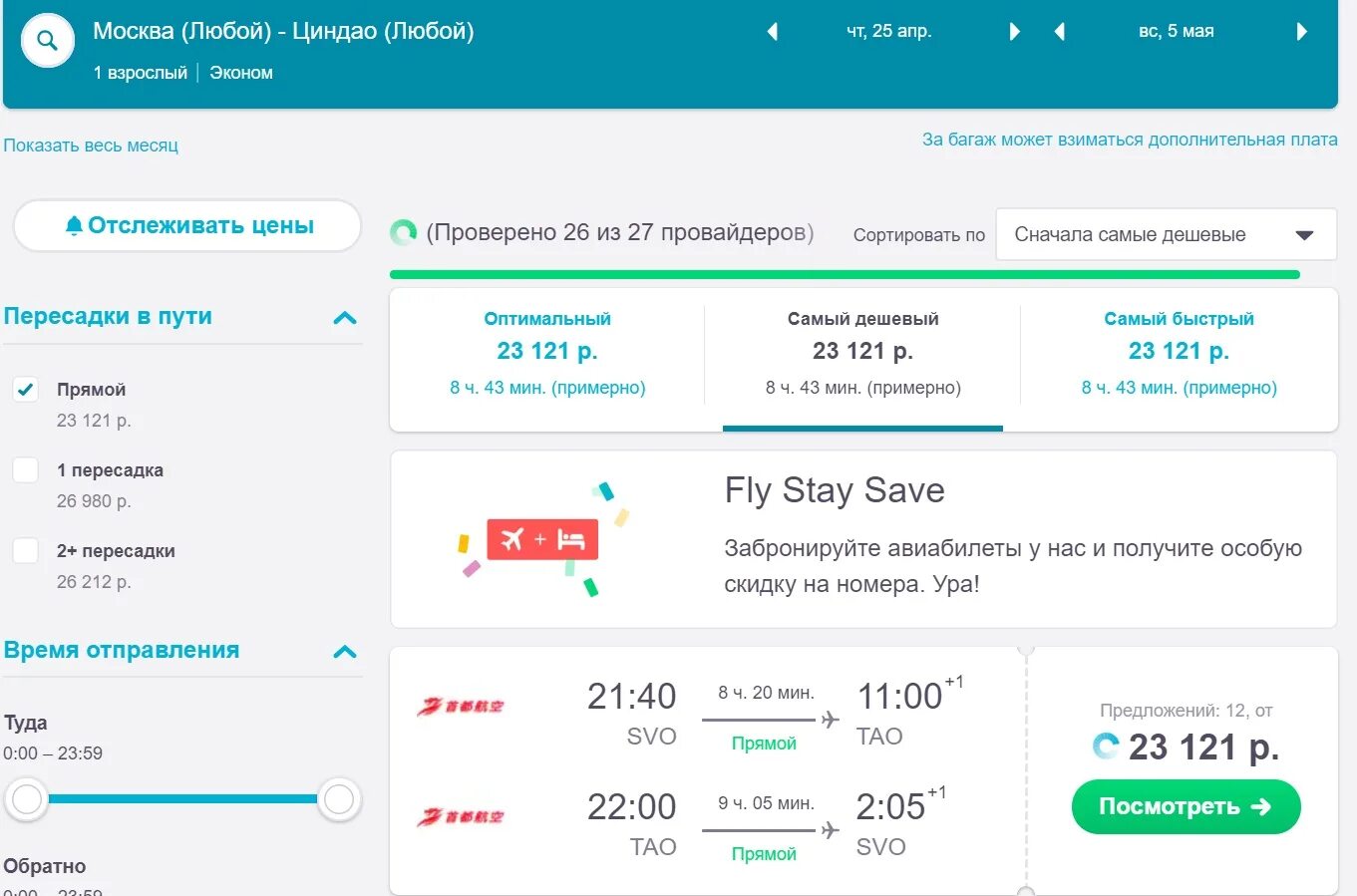This screenshot has width=1357, height=896.
Task: Switch to the Самый быстрый tab
Action: tap(1179, 353)
